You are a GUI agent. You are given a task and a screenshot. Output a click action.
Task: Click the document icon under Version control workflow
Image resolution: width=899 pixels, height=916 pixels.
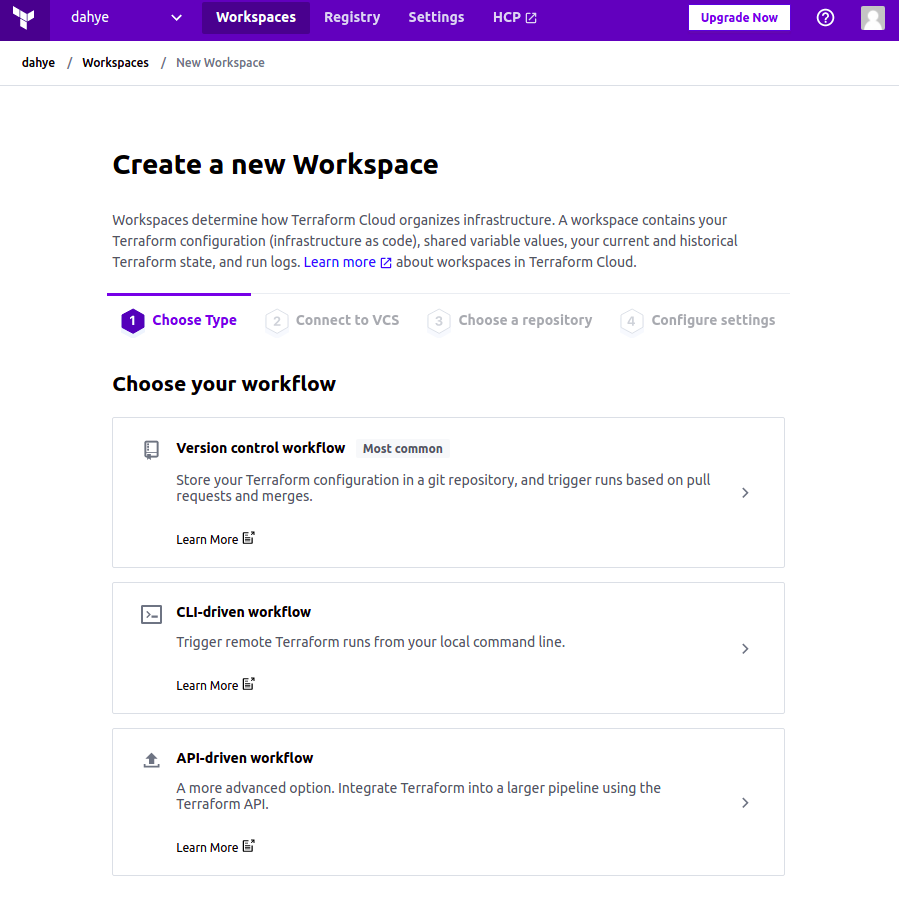249,538
